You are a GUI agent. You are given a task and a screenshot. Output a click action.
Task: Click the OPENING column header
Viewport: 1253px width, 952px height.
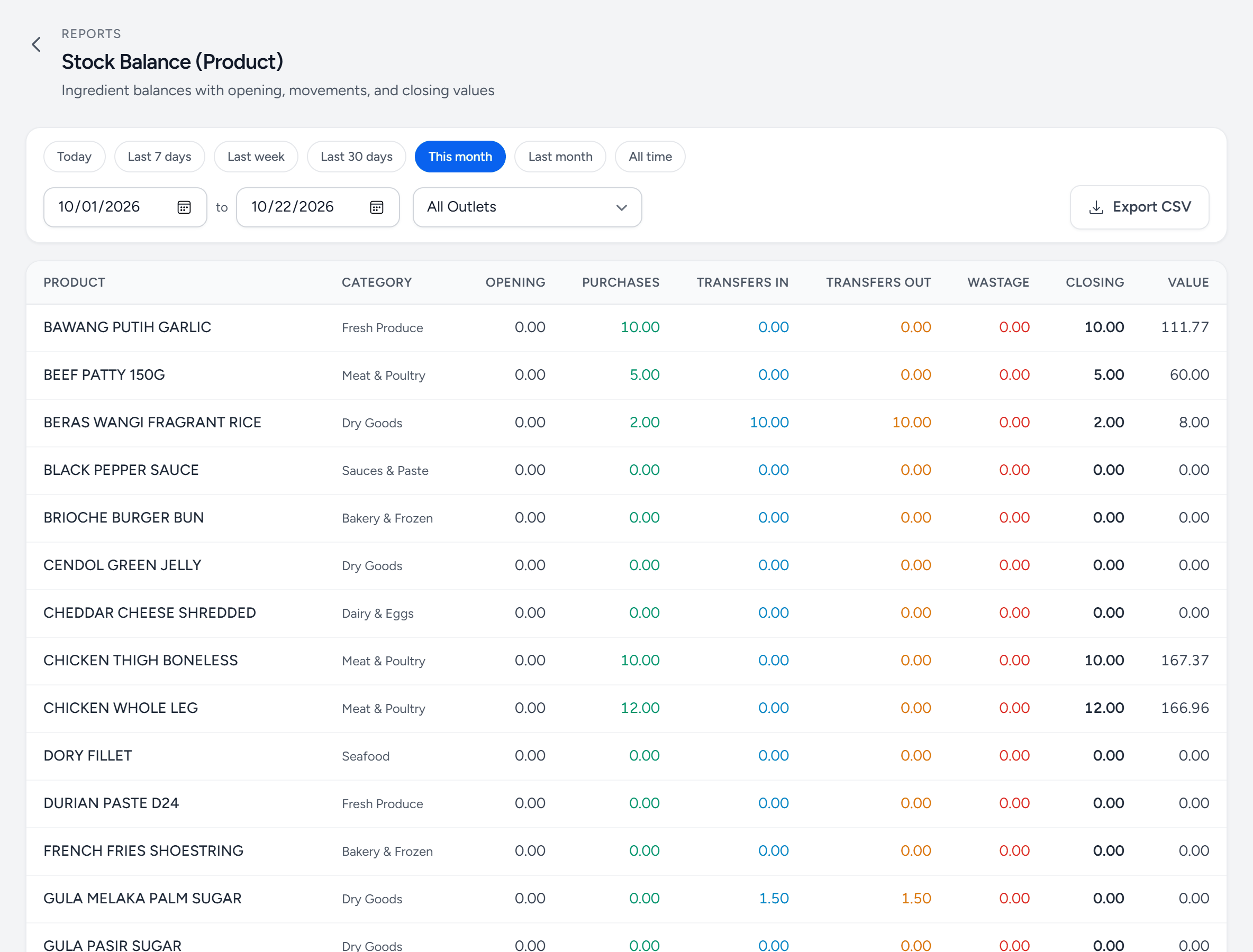515,282
